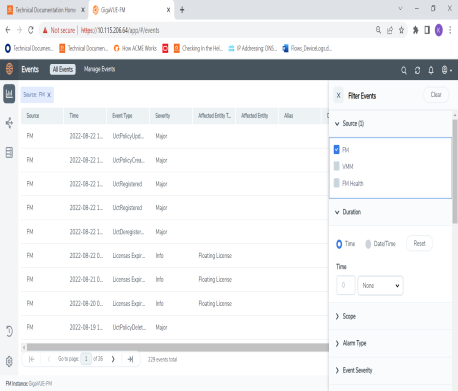This screenshot has height=391, width=458.
Task: Expand the Event Severity section
Action: point(353,370)
